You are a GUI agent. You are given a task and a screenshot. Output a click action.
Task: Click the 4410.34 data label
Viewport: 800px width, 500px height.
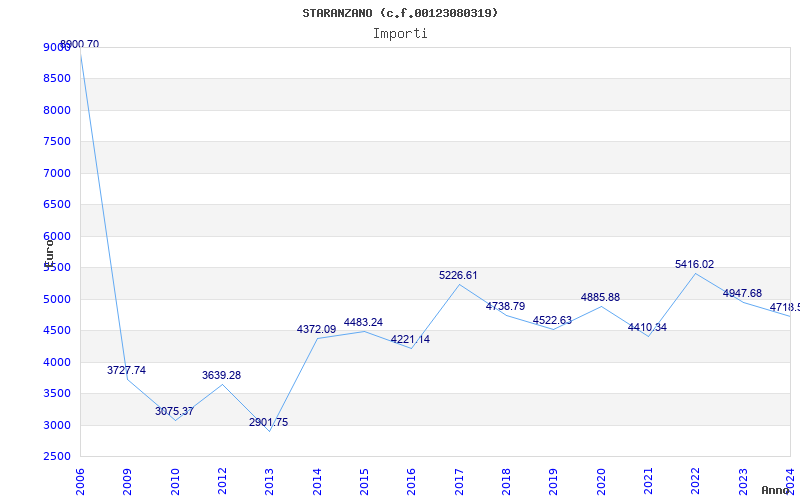[647, 328]
